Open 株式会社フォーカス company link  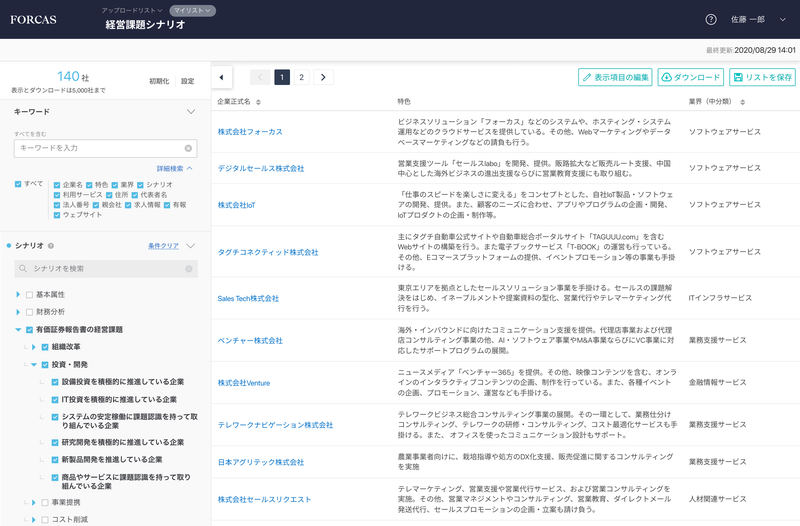pos(250,132)
